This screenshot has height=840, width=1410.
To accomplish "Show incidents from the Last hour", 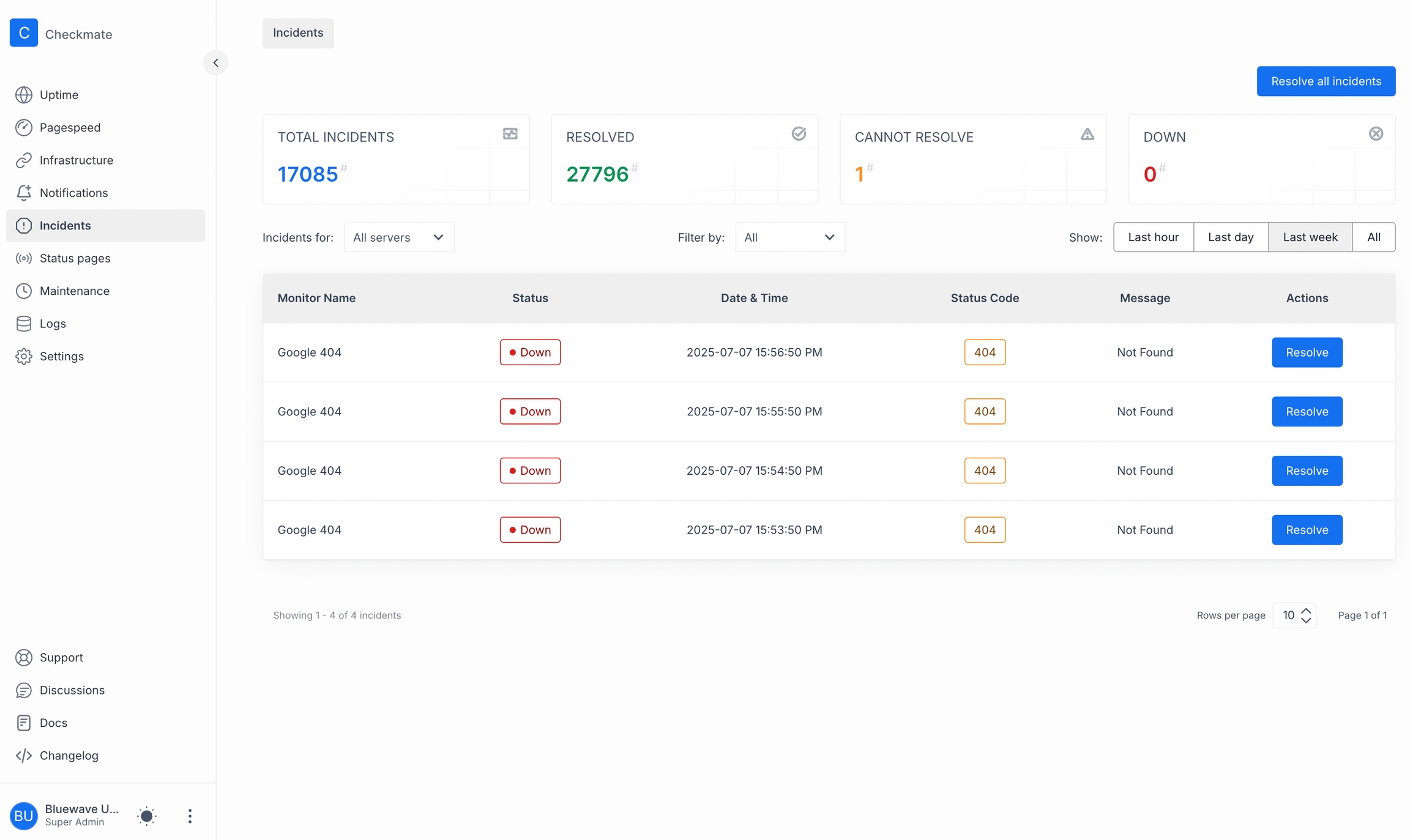I will tap(1153, 237).
